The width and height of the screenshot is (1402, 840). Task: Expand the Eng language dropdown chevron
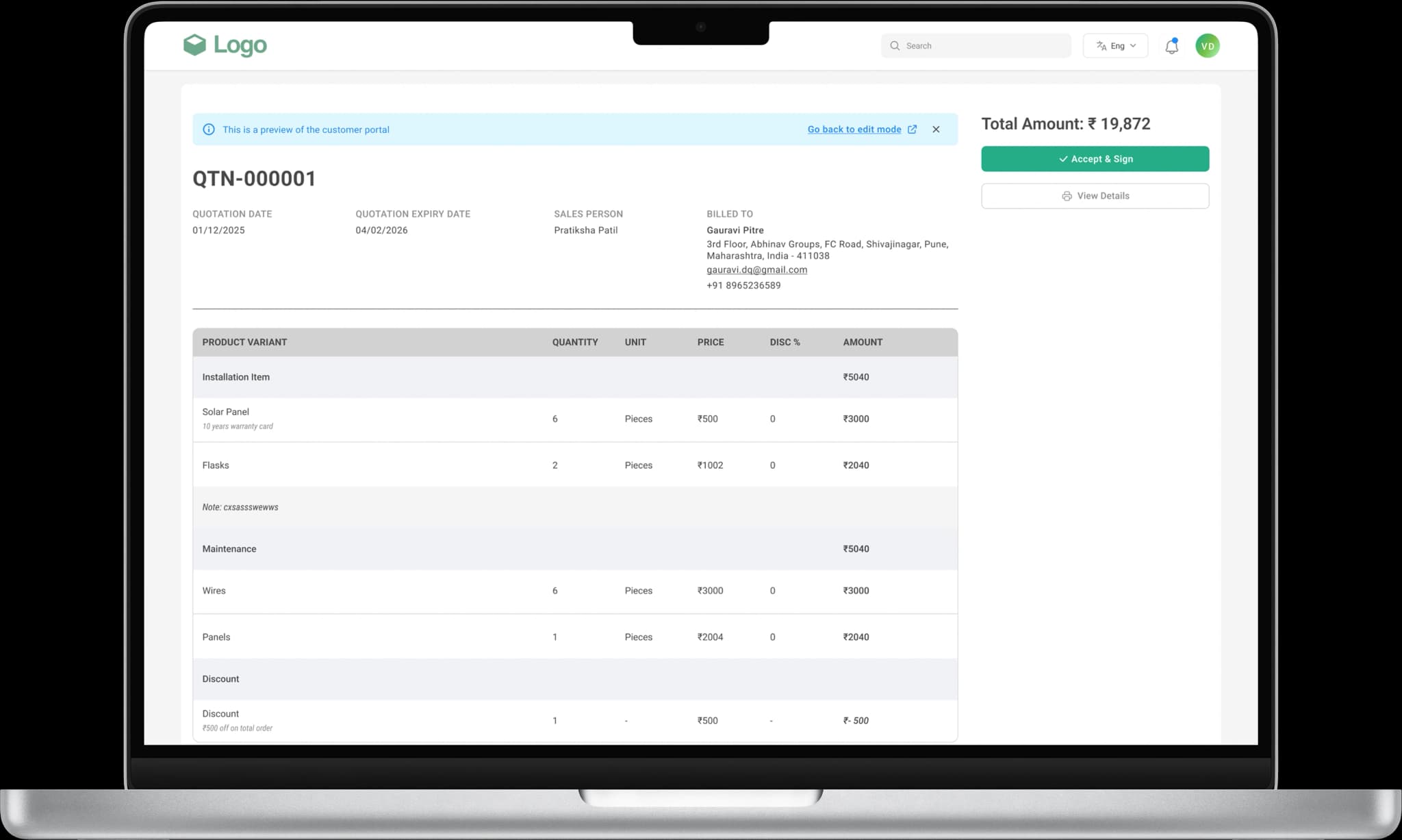tap(1133, 46)
